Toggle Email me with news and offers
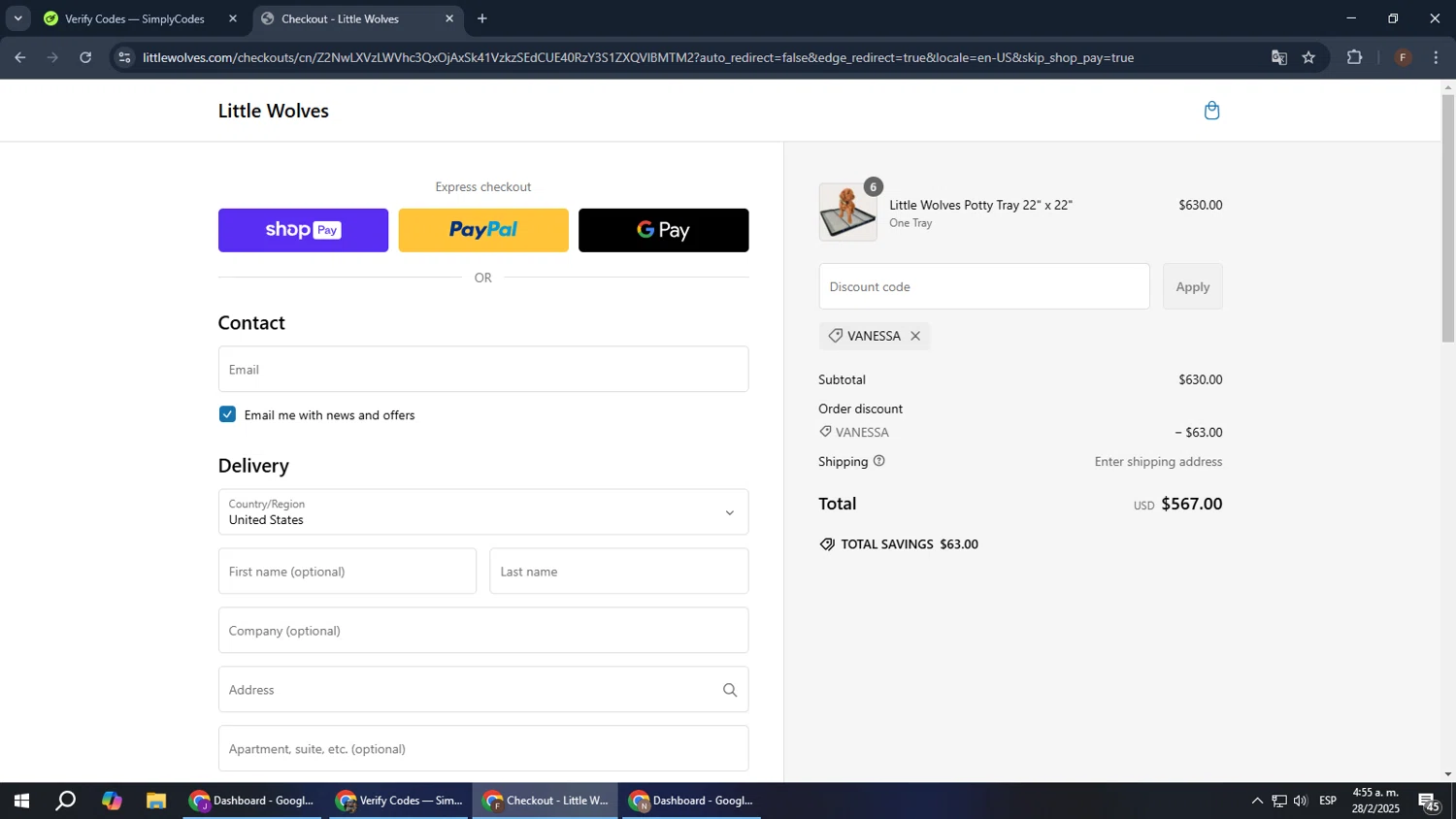The height and width of the screenshot is (819, 1456). 227,414
